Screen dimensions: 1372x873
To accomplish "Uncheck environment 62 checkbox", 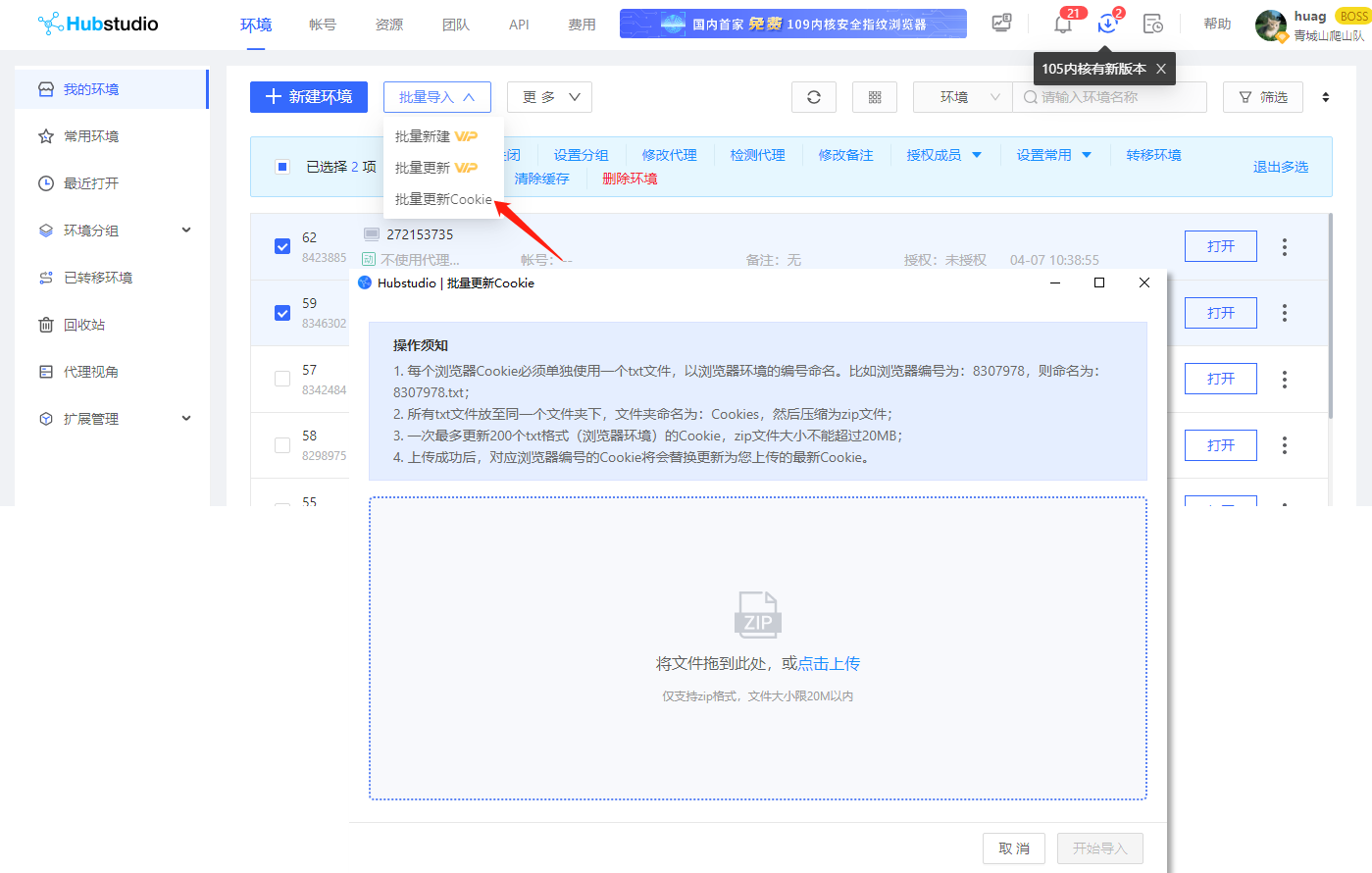I will [x=282, y=246].
